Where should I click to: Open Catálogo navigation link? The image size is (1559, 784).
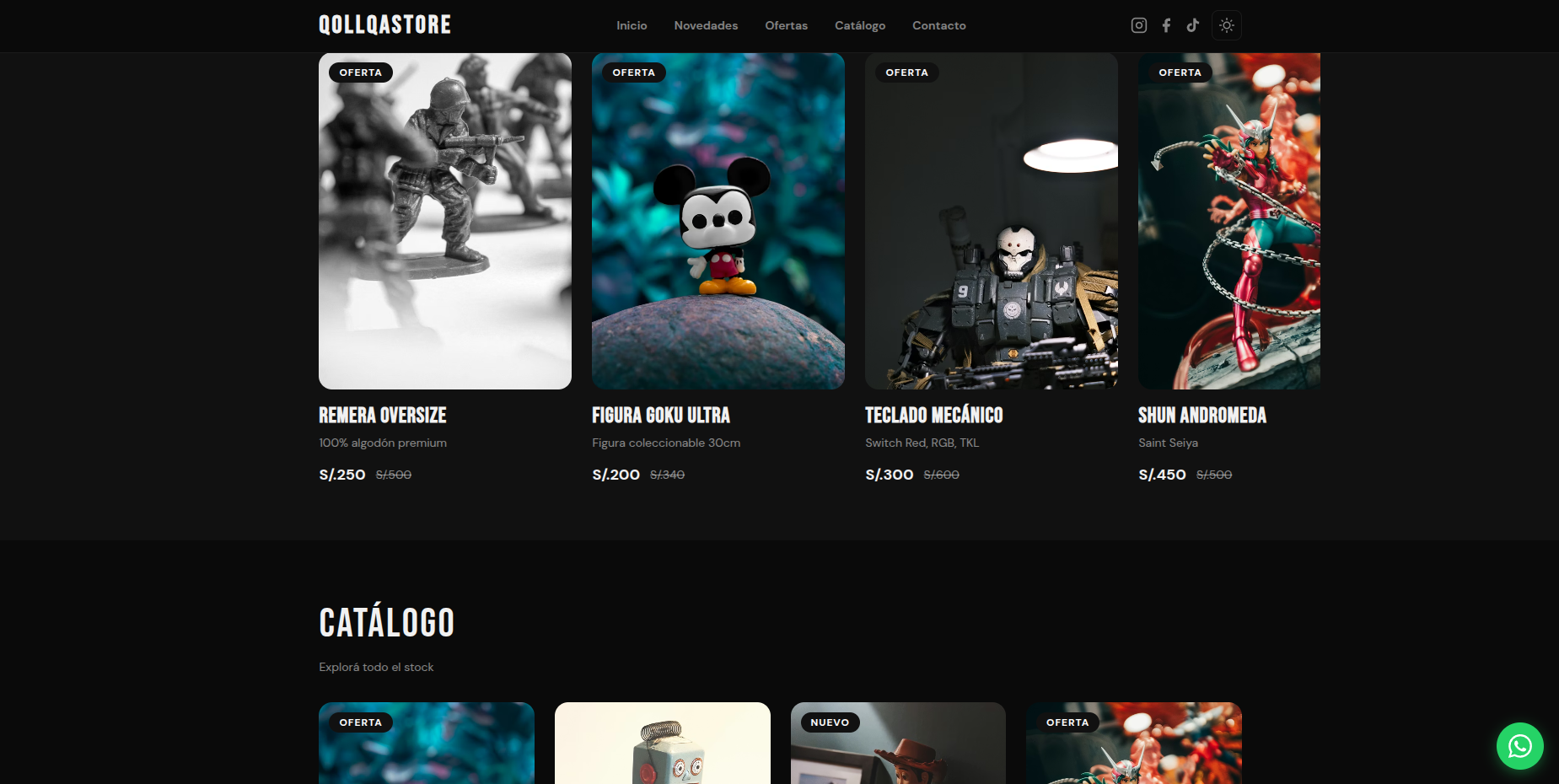coord(860,25)
